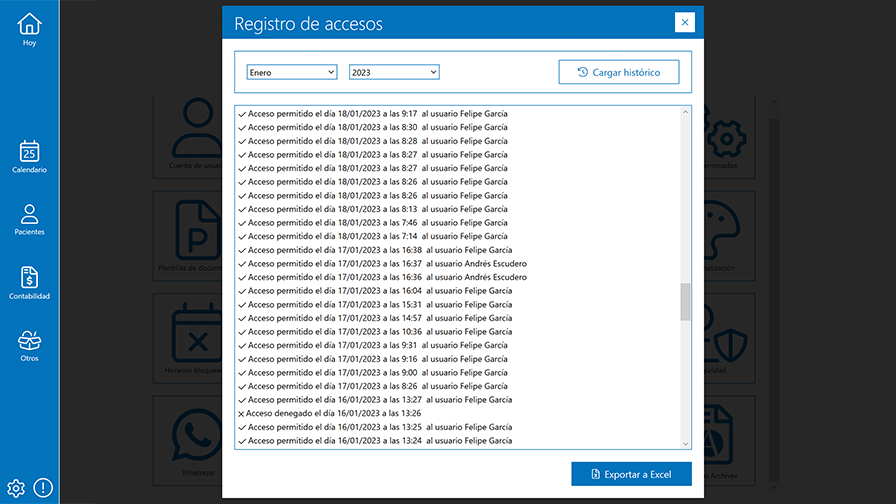Viewport: 896px width, 504px height.
Task: Select entry 17/01/2023 a las 9:00
Action: coord(373,373)
